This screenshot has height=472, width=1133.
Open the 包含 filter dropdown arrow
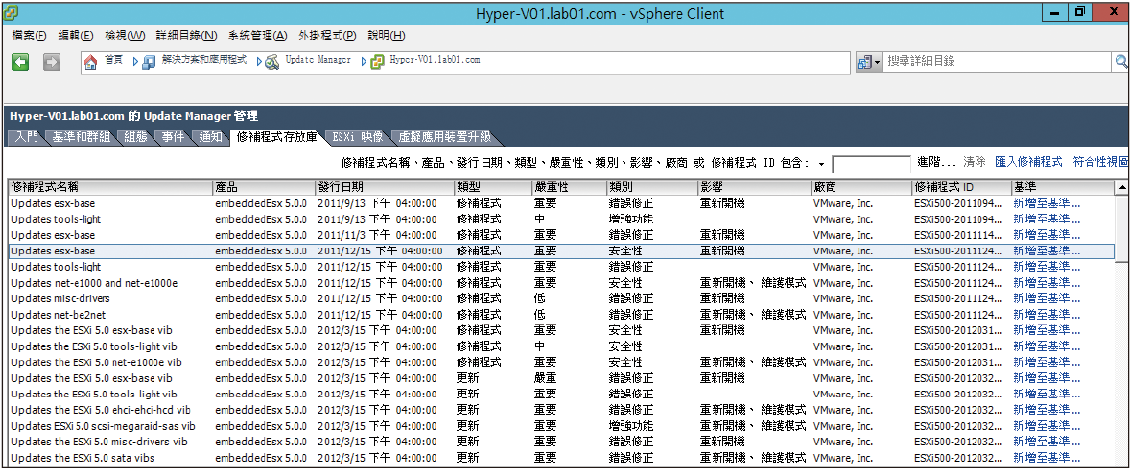click(x=822, y=165)
